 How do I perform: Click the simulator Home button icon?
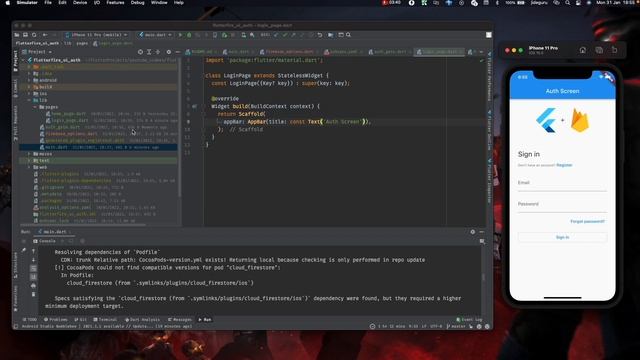click(x=582, y=50)
